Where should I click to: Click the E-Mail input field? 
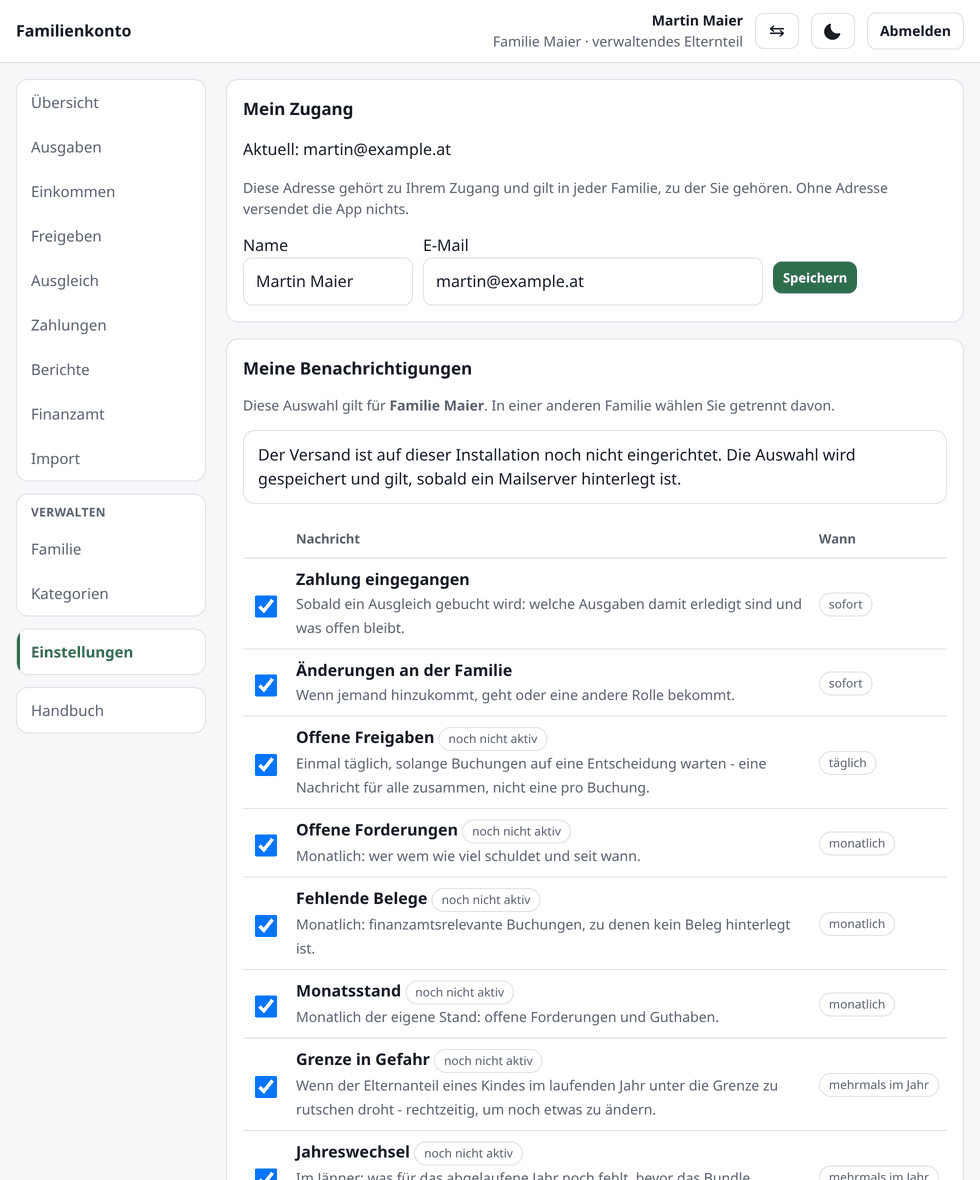tap(592, 281)
